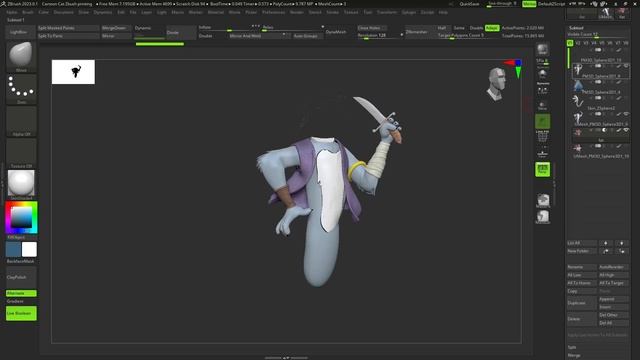Viewport: 640px width, 360px height.
Task: Pick a color in the color picker square
Action: (x=21, y=218)
